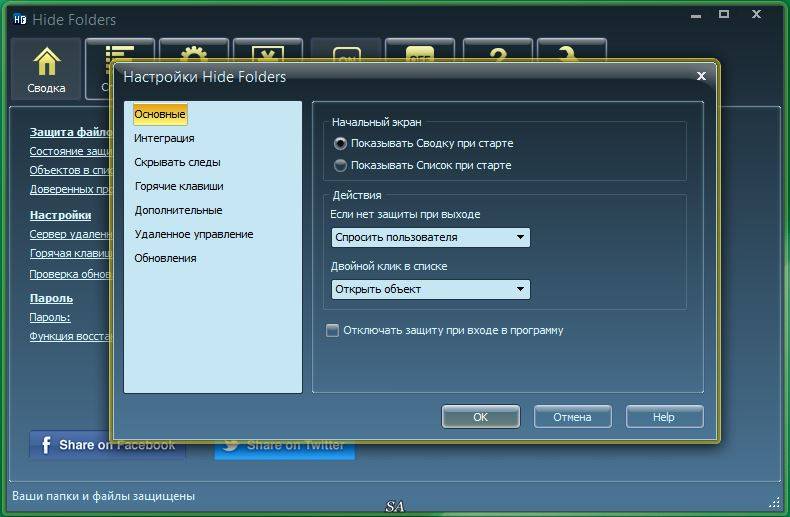This screenshot has width=790, height=517.
Task: Select Показывать Список при старте option
Action: pyautogui.click(x=423, y=165)
